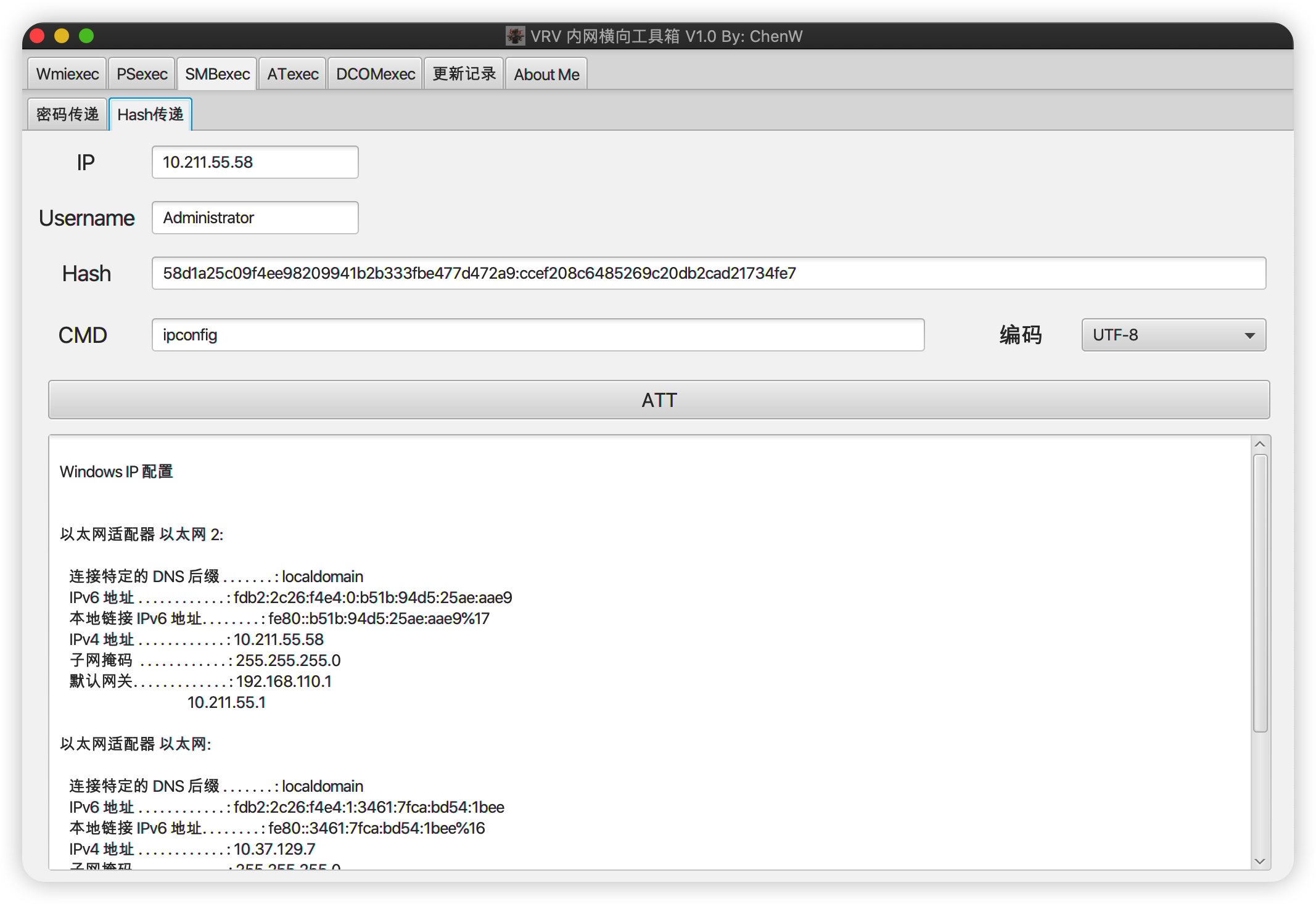
Task: Open the UTF-8 encoding dropdown
Action: pos(1173,335)
